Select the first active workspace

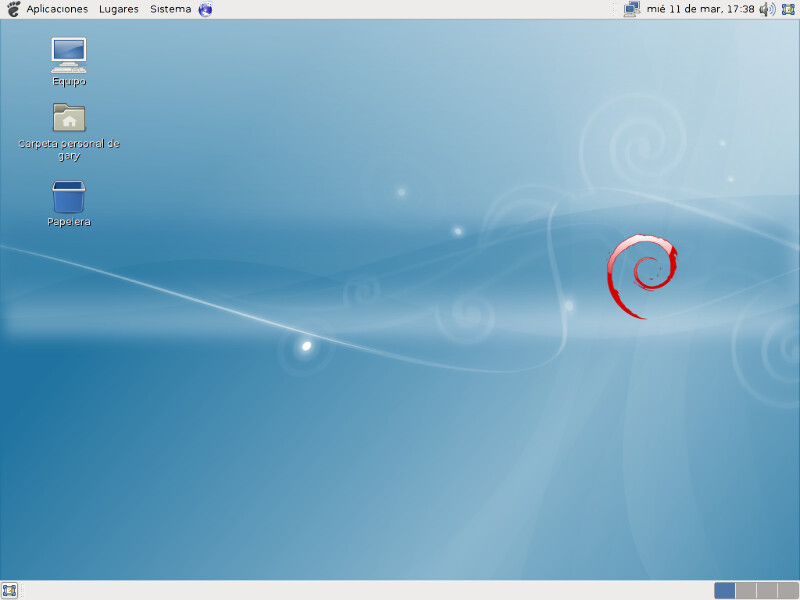pyautogui.click(x=725, y=590)
